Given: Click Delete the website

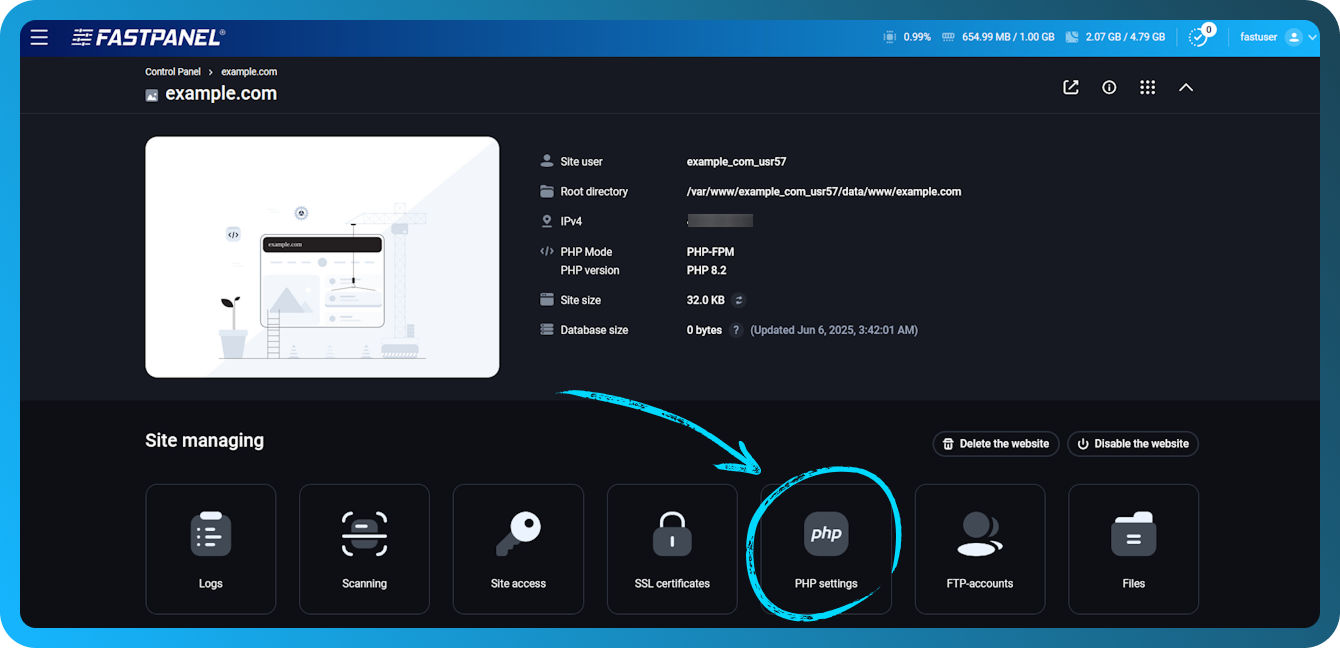Looking at the screenshot, I should [995, 444].
